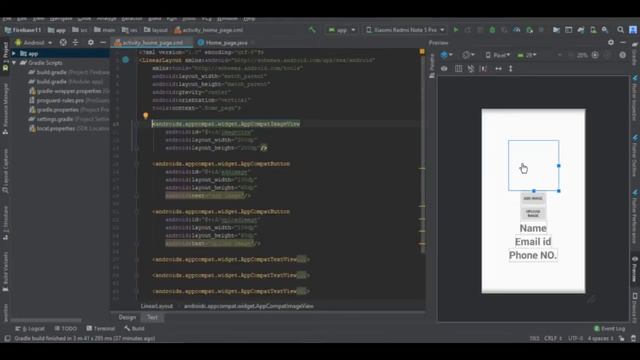Hide the Project panel with the minus icon
The height and width of the screenshot is (360, 640).
point(103,42)
